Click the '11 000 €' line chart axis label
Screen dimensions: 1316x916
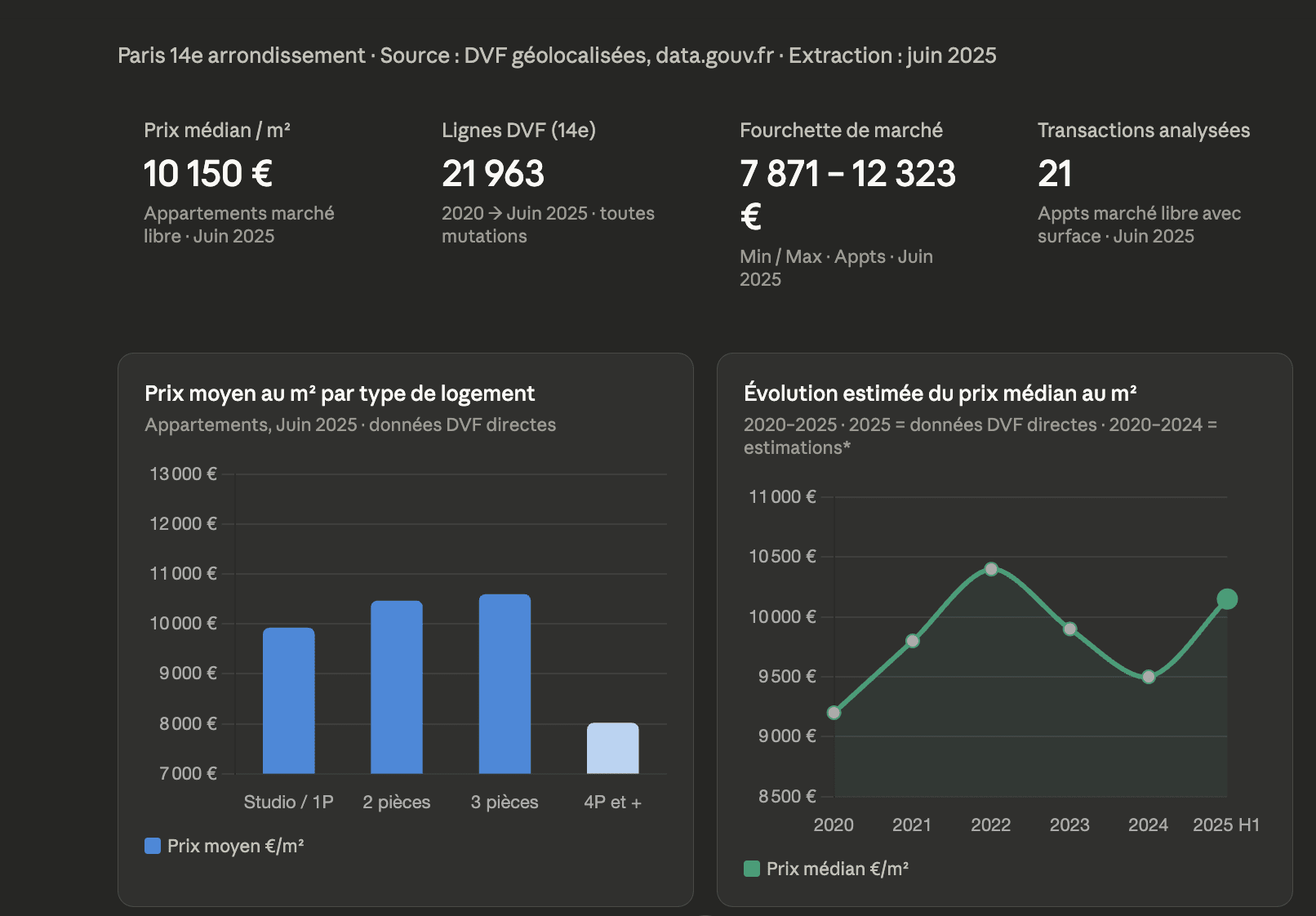pyautogui.click(x=783, y=496)
